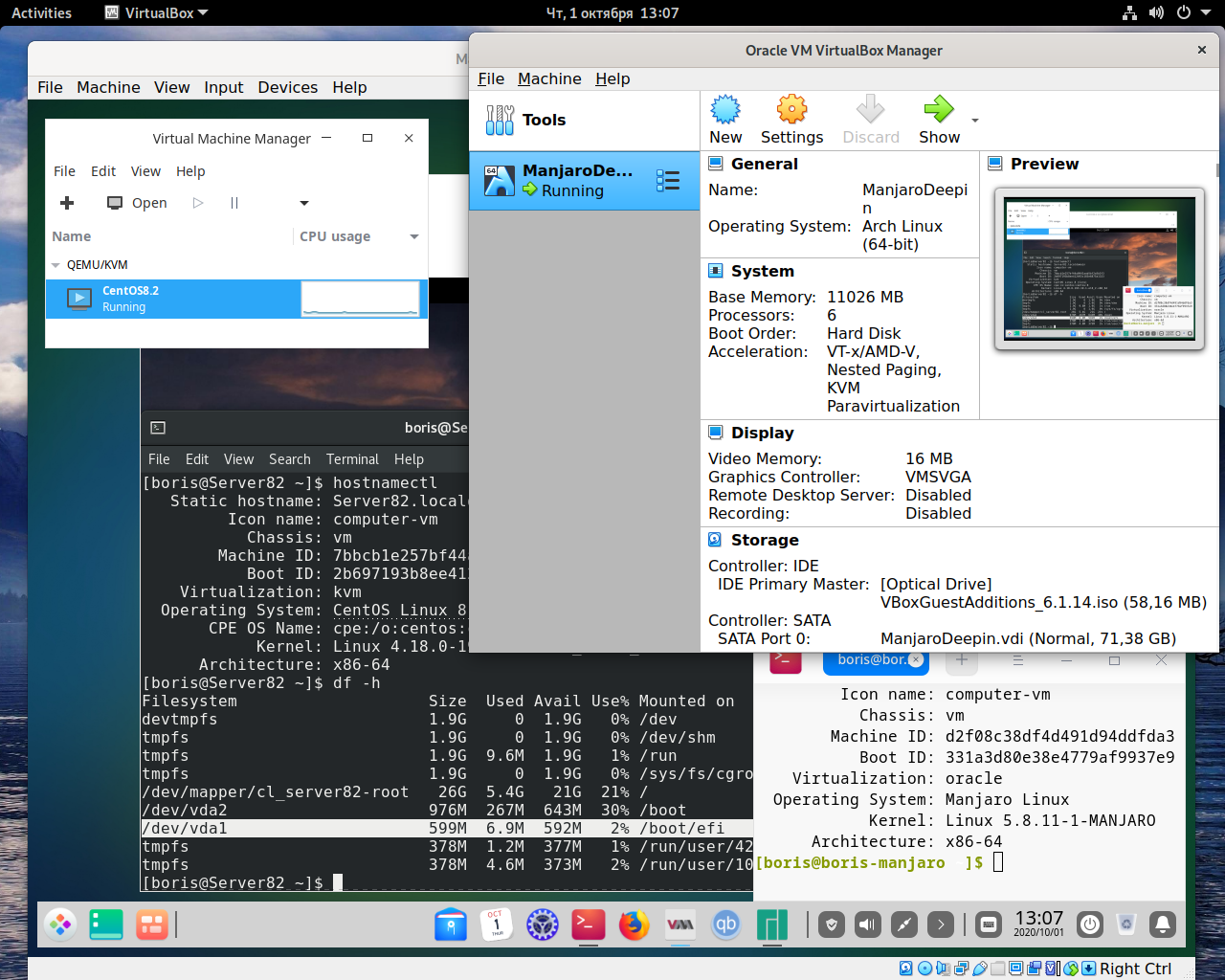Image resolution: width=1225 pixels, height=980 pixels.
Task: Close the boris@bor terminal tab
Action: click(916, 659)
